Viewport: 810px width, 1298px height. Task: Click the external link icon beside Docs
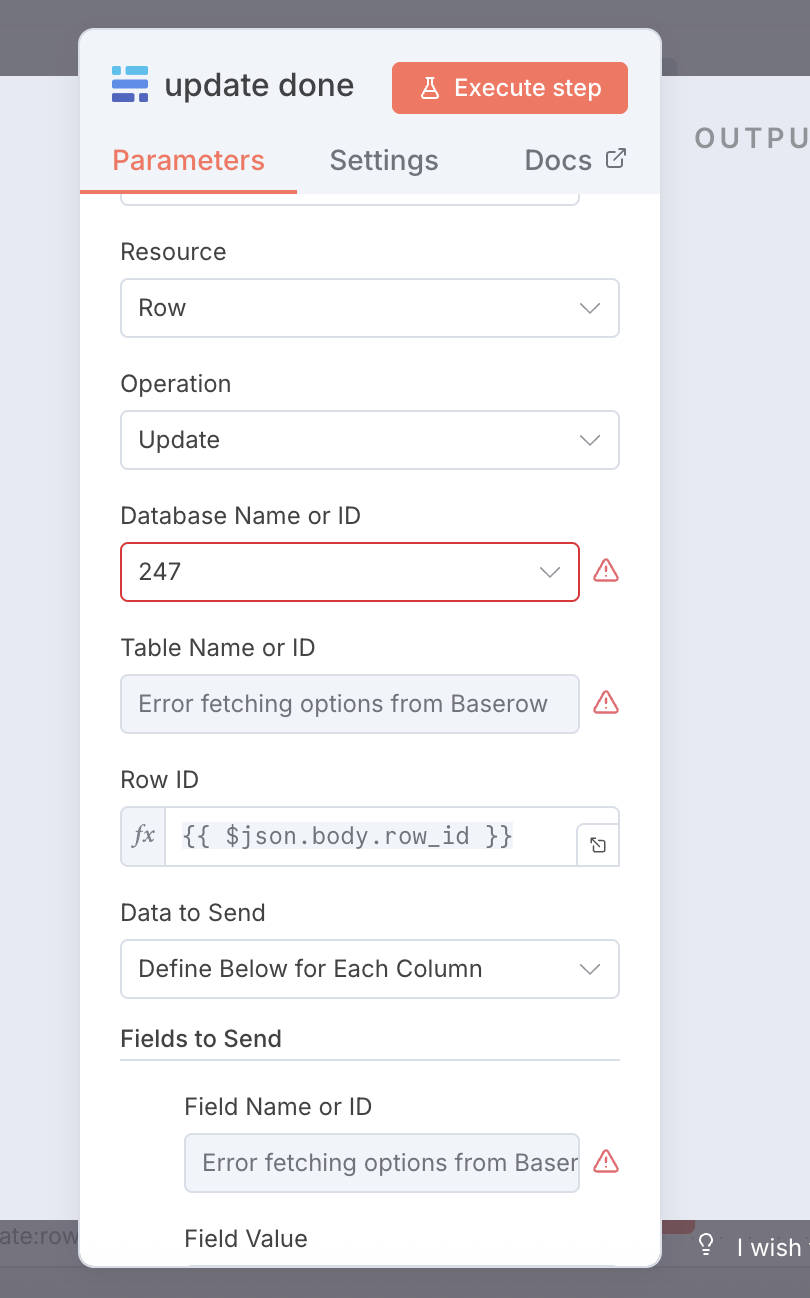pos(616,158)
